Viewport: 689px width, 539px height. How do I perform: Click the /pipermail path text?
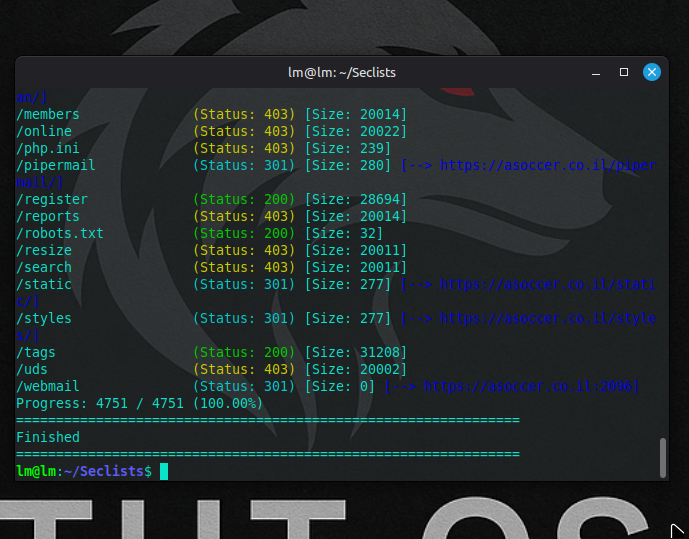pyautogui.click(x=56, y=166)
